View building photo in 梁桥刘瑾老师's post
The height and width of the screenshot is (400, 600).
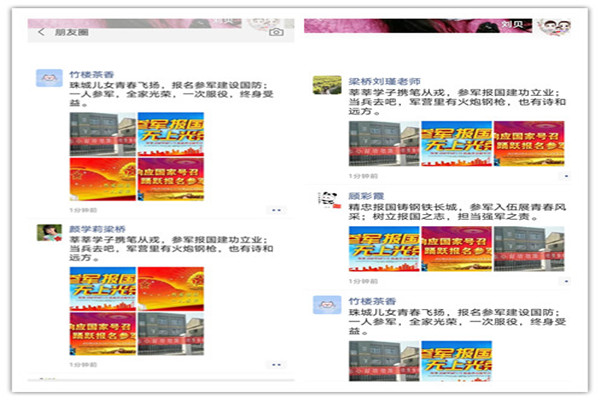point(383,144)
